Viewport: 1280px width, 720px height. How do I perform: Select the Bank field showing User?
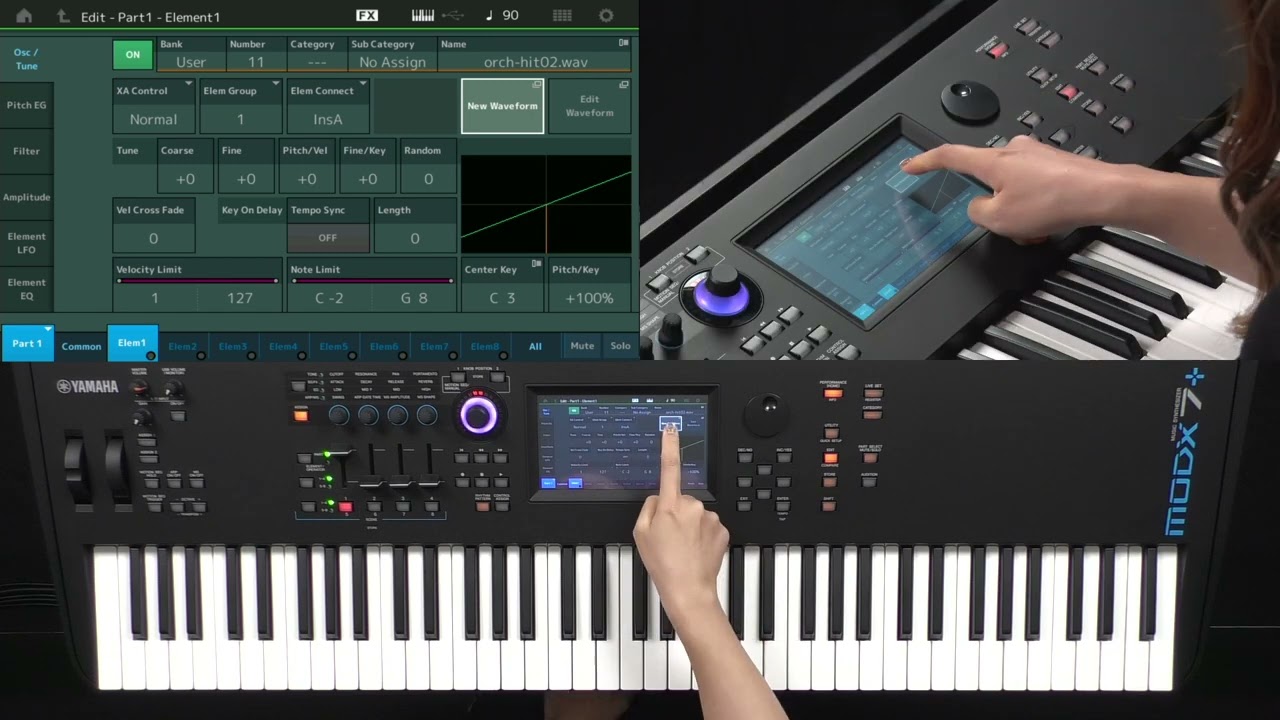click(x=190, y=62)
